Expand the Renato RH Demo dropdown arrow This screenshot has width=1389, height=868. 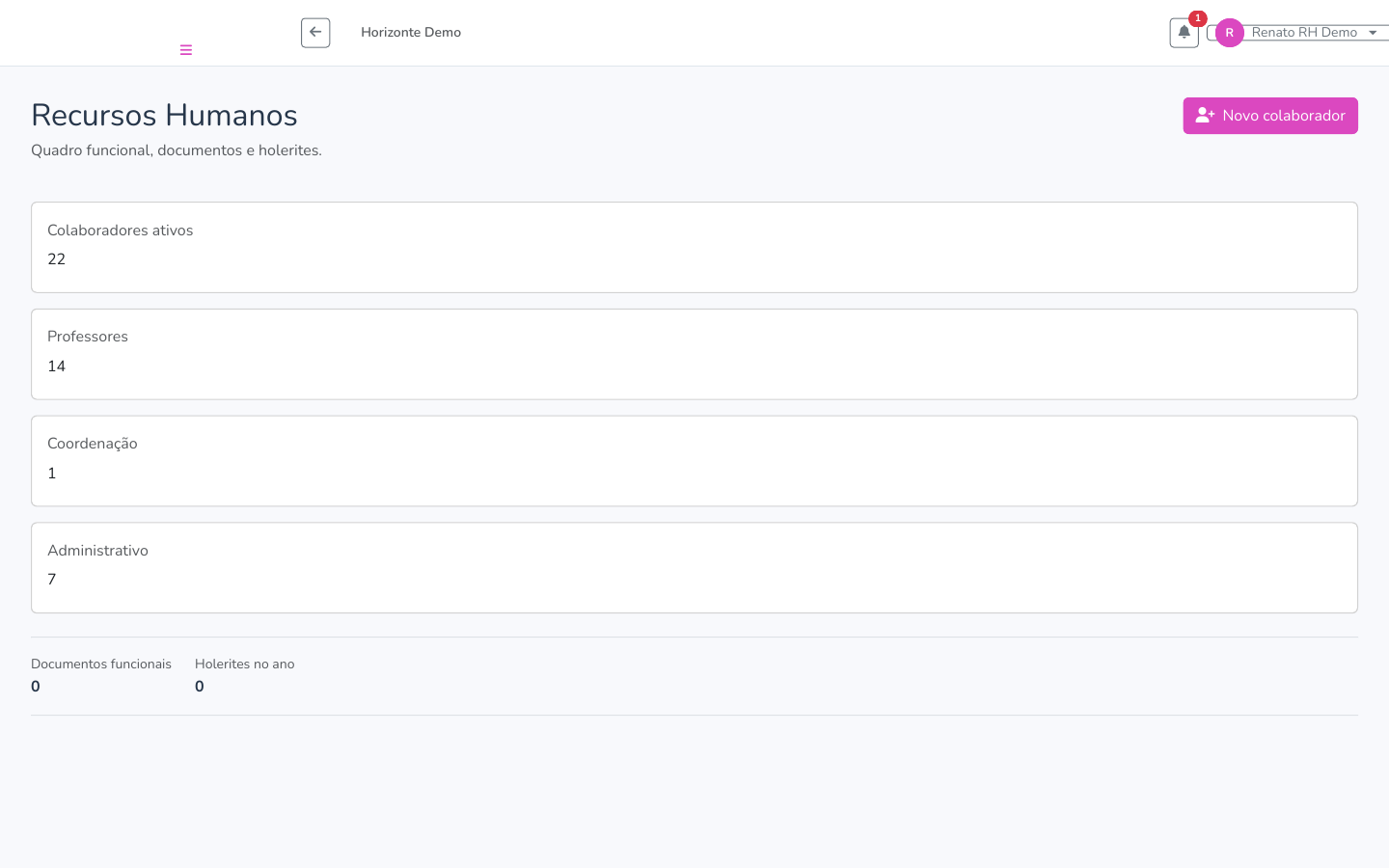point(1373,33)
